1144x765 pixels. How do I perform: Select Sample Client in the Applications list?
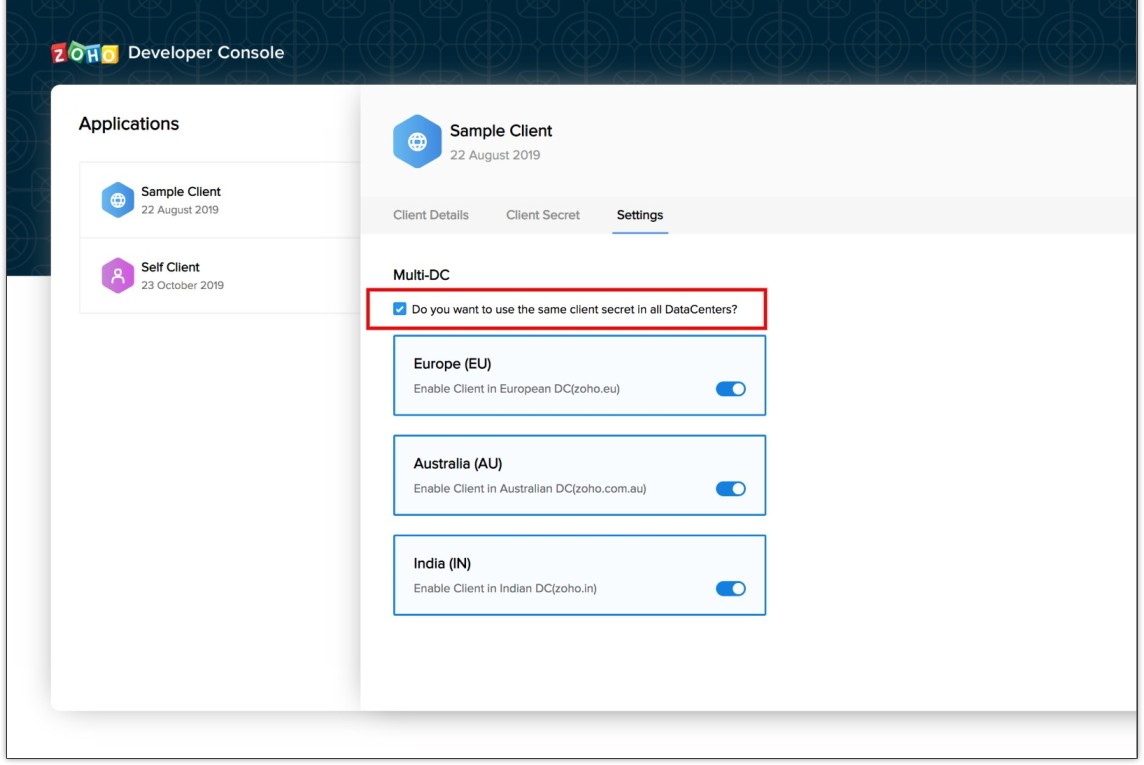[x=181, y=192]
